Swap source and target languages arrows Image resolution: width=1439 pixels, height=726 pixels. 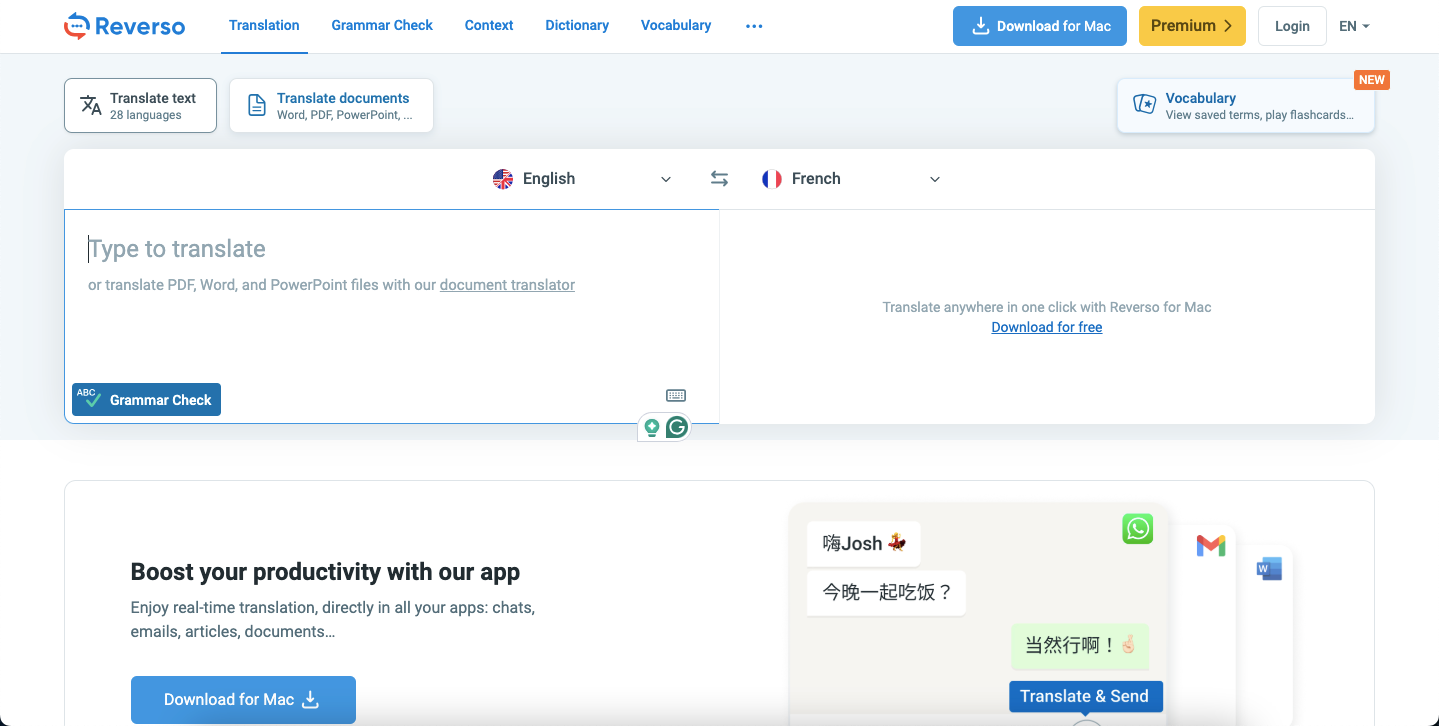(719, 179)
